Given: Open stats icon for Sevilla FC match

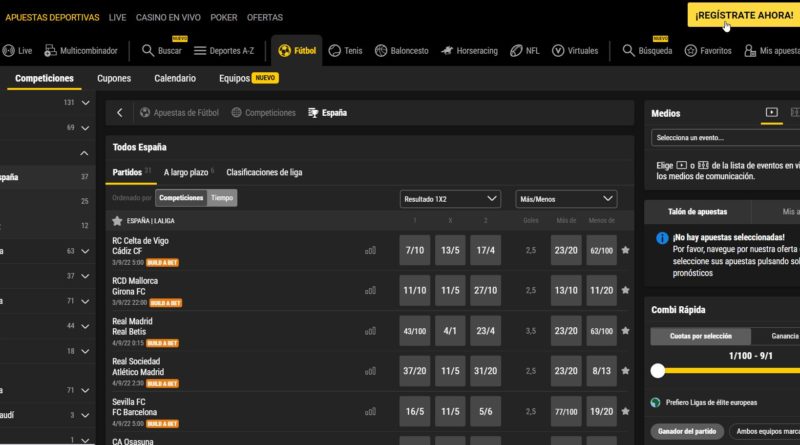Looking at the screenshot, I should 370,411.
